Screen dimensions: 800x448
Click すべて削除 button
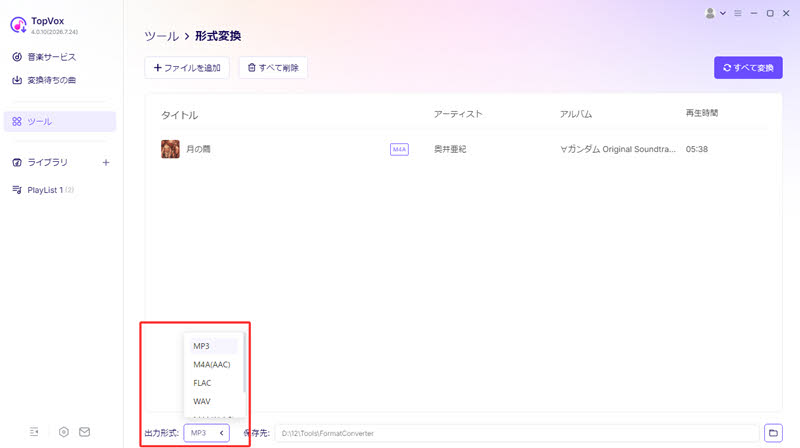(x=273, y=67)
